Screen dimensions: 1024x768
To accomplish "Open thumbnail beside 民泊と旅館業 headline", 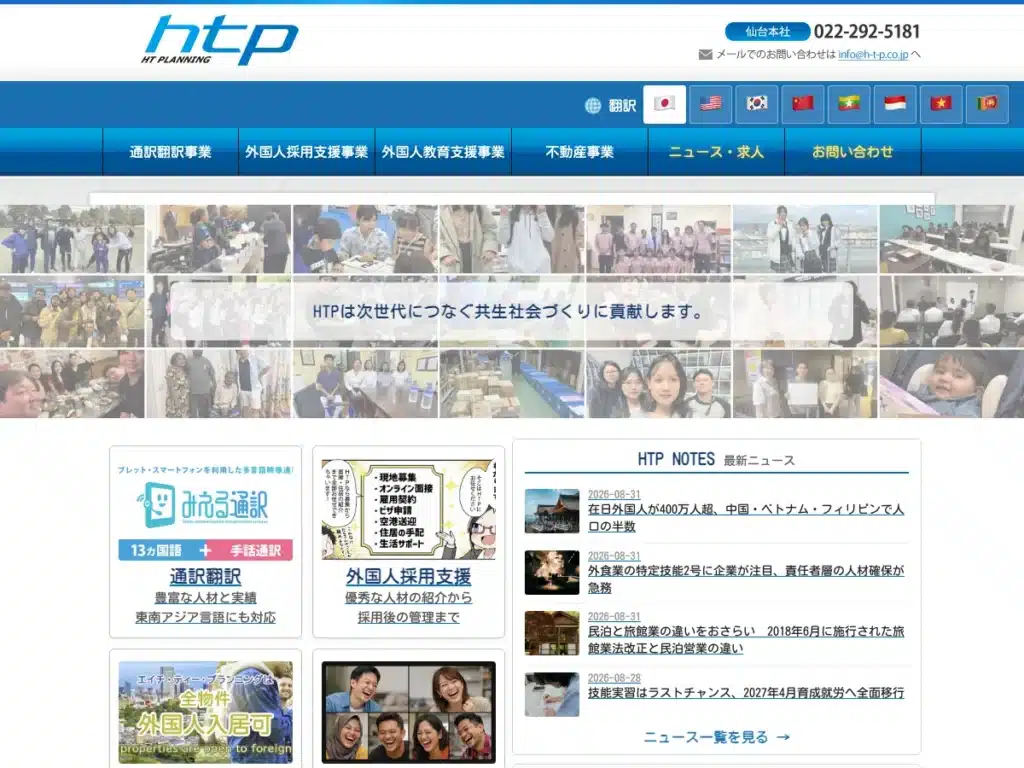I will pyautogui.click(x=552, y=633).
